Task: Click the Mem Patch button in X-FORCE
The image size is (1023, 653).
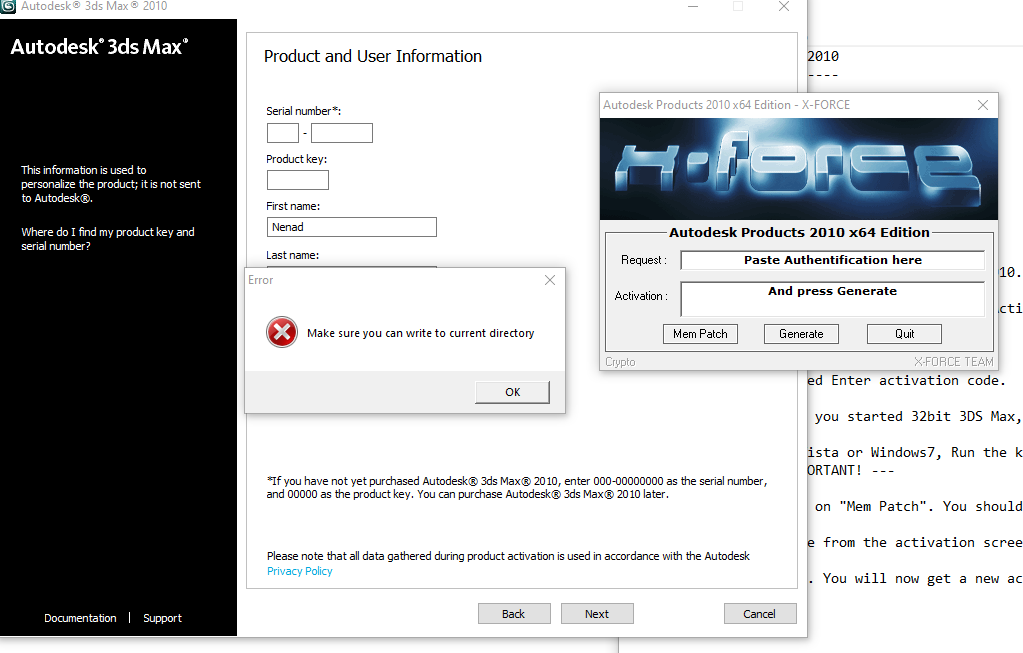Action: pos(700,334)
